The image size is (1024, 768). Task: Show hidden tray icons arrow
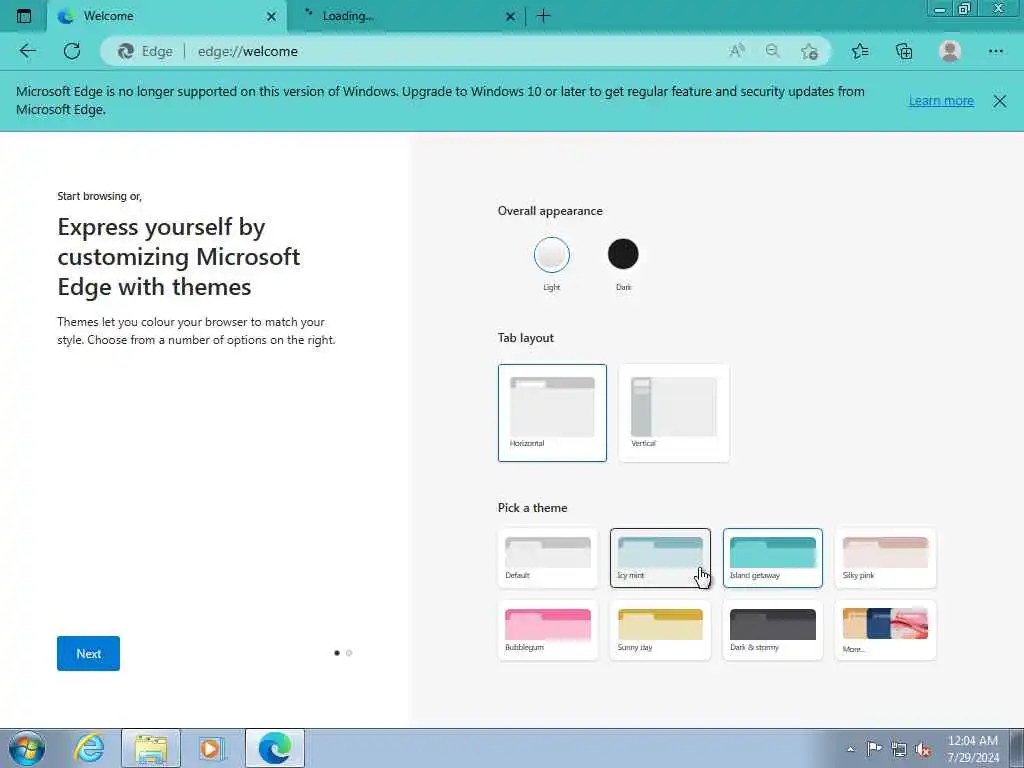850,749
